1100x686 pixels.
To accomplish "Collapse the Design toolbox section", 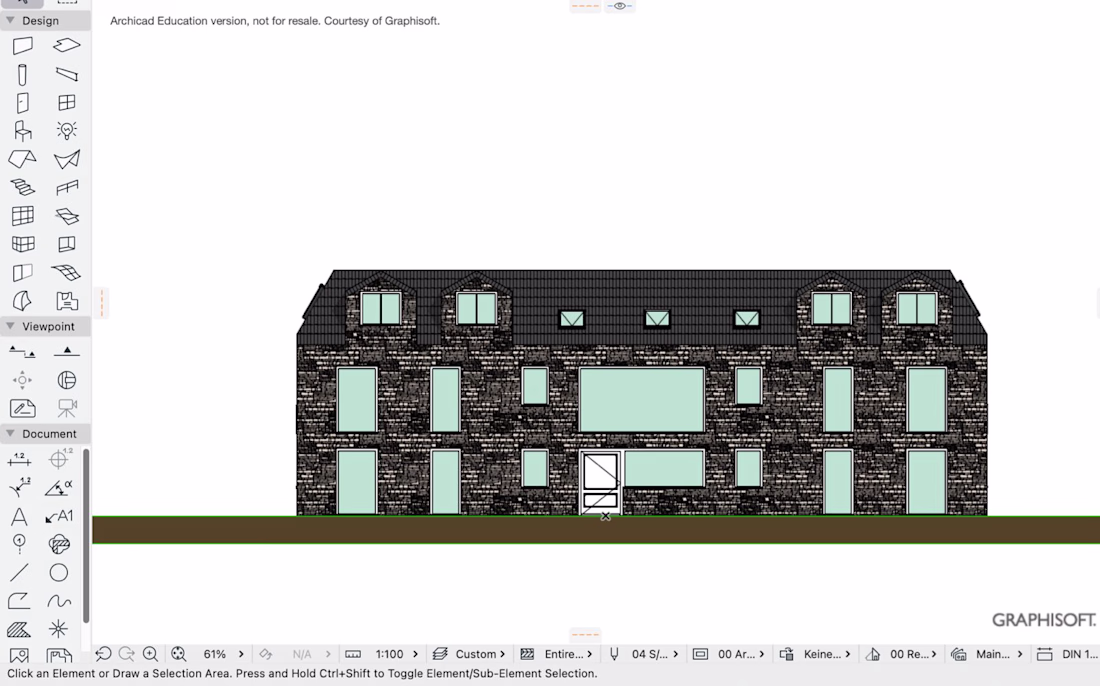I will (10, 20).
